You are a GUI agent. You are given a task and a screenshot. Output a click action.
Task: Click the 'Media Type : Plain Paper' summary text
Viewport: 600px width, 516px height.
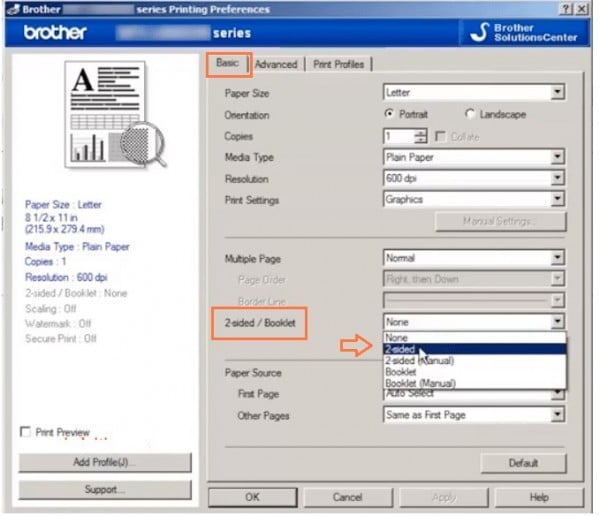(x=77, y=246)
